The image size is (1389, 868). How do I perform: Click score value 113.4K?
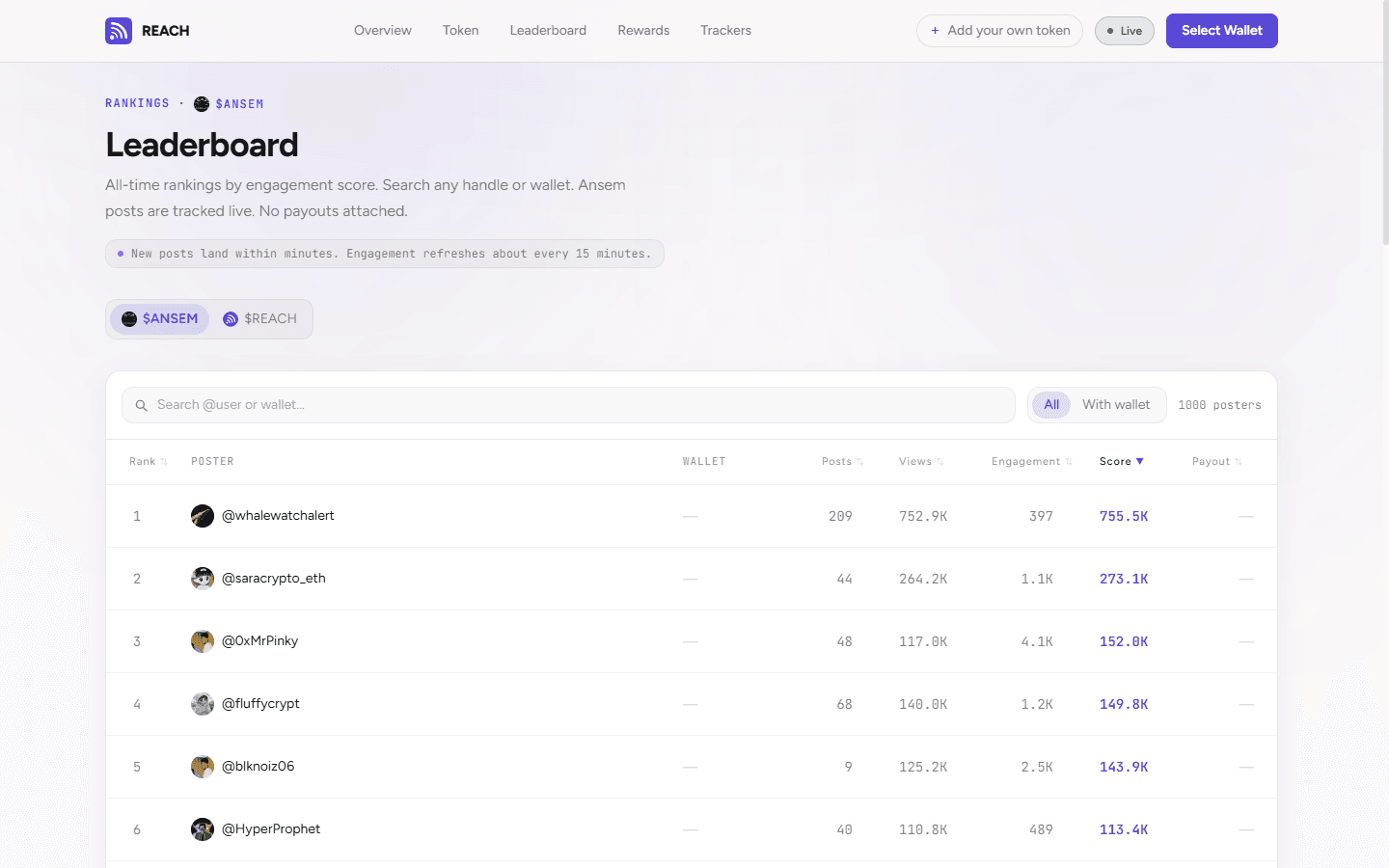1124,830
